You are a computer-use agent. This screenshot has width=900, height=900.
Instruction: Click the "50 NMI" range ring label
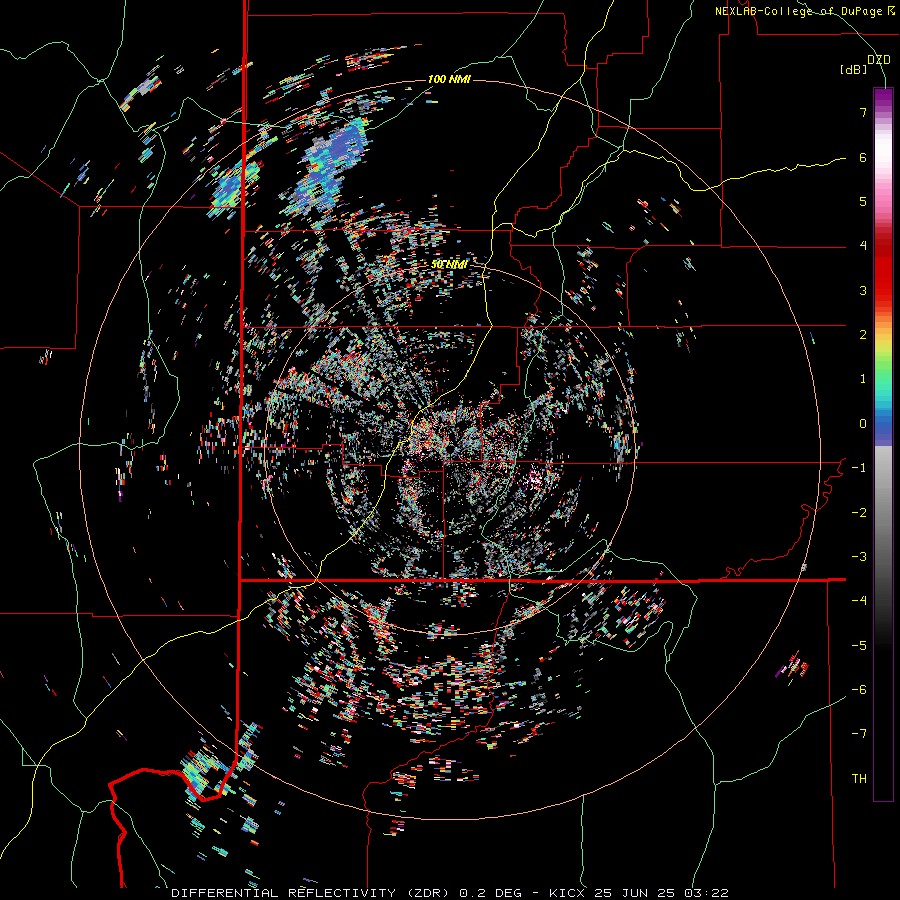(x=449, y=265)
